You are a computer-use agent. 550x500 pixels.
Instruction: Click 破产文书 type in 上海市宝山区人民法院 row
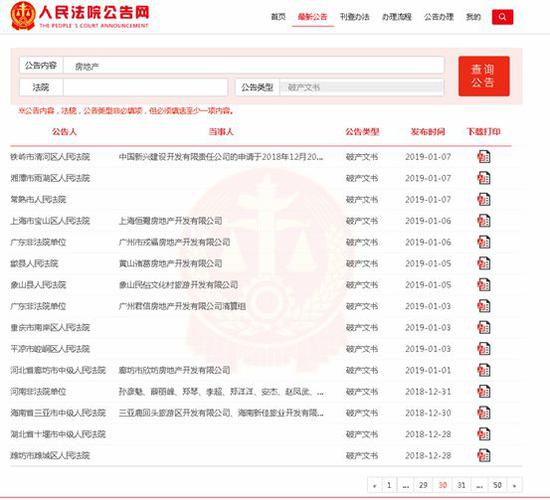tap(362, 221)
